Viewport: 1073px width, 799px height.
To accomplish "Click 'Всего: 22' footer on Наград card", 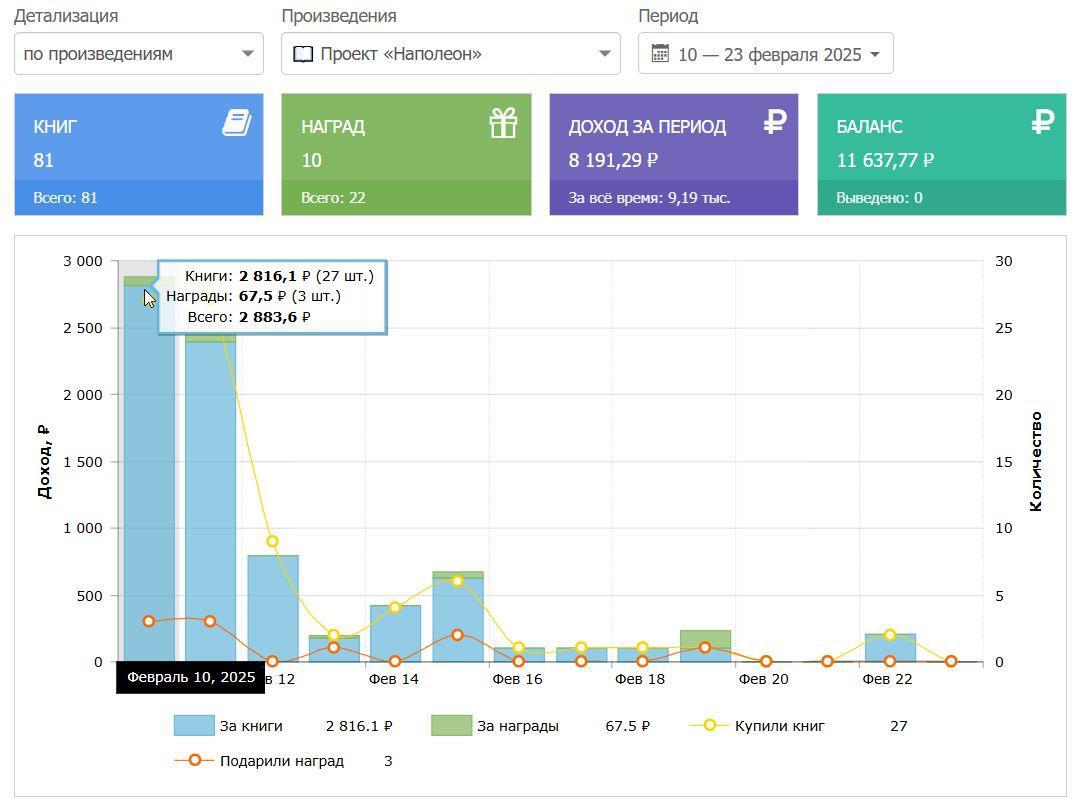I will pos(333,198).
